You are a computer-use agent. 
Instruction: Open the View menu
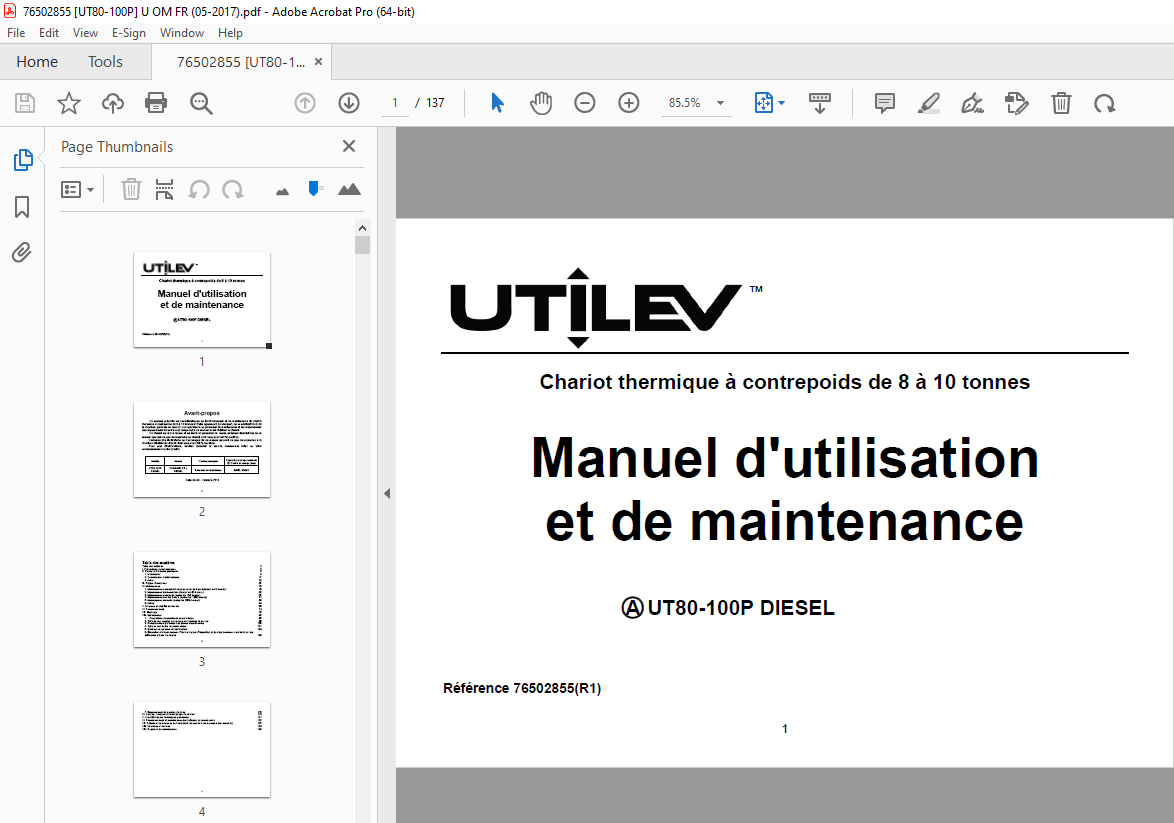pos(85,33)
